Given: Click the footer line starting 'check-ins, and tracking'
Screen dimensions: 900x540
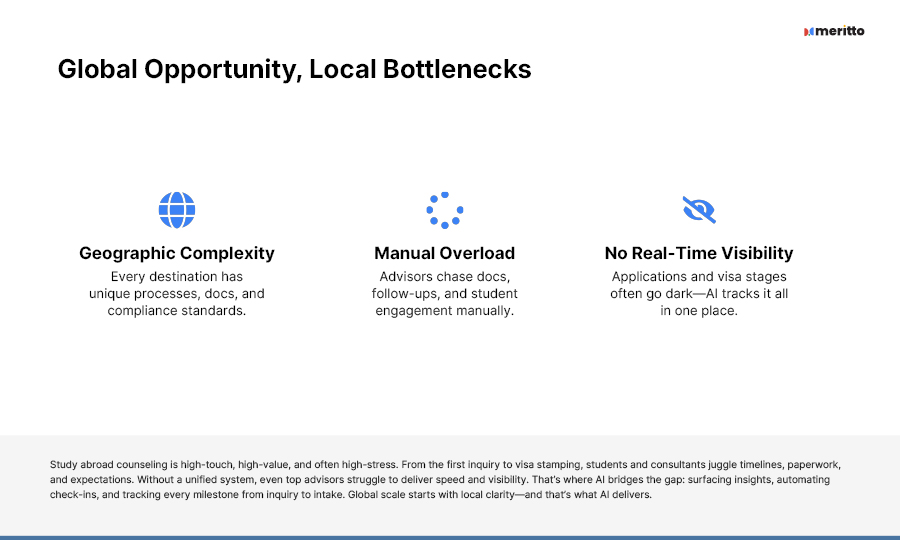Looking at the screenshot, I should (x=351, y=495).
